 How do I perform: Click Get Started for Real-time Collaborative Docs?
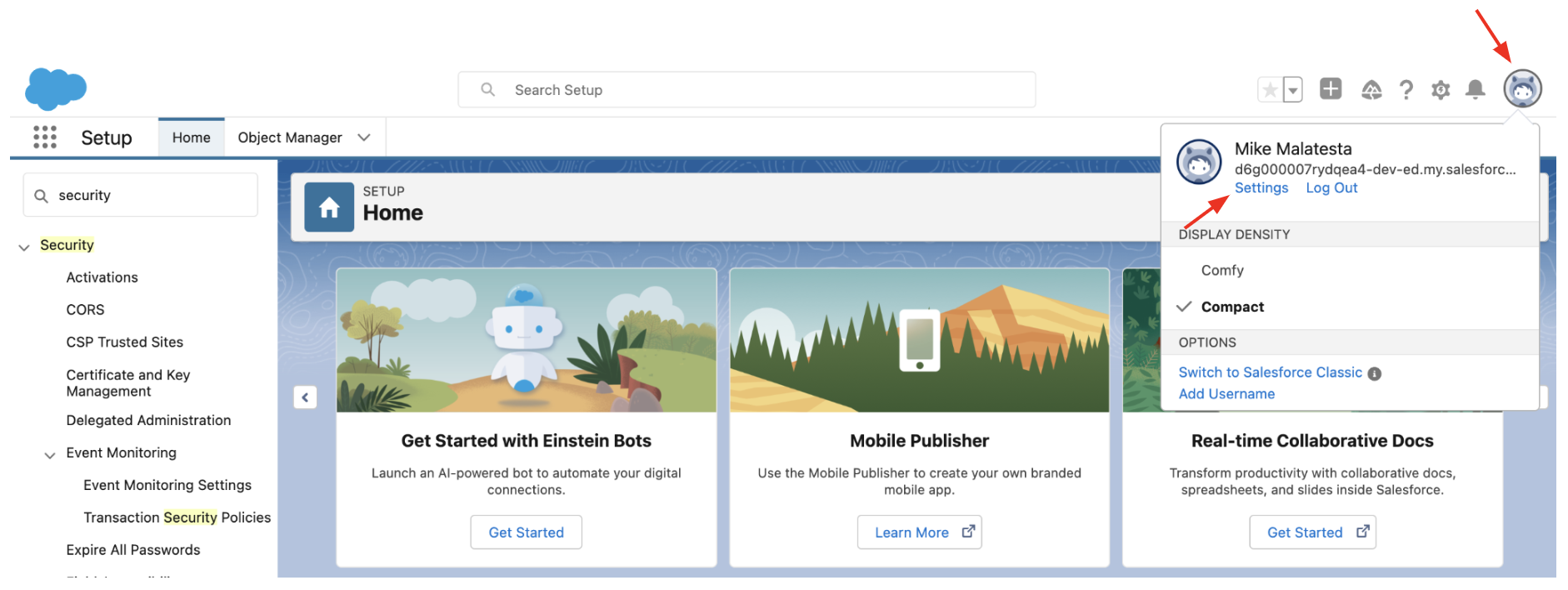(x=1313, y=532)
